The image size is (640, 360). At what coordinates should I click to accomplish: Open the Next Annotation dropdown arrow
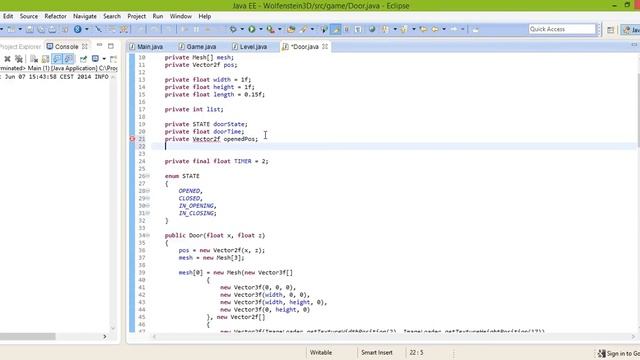pyautogui.click(x=395, y=29)
